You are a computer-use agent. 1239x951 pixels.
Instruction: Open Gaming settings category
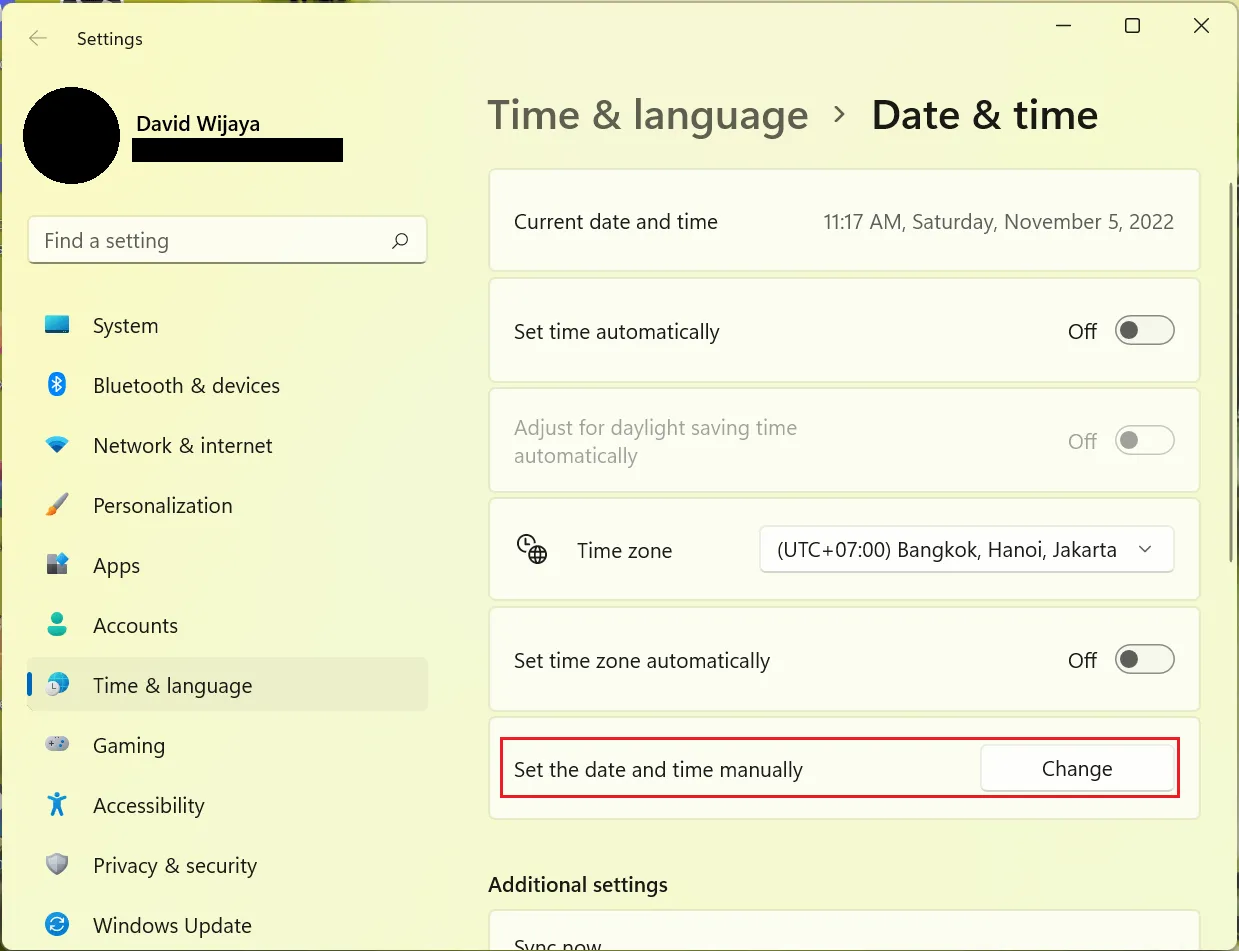click(228, 746)
